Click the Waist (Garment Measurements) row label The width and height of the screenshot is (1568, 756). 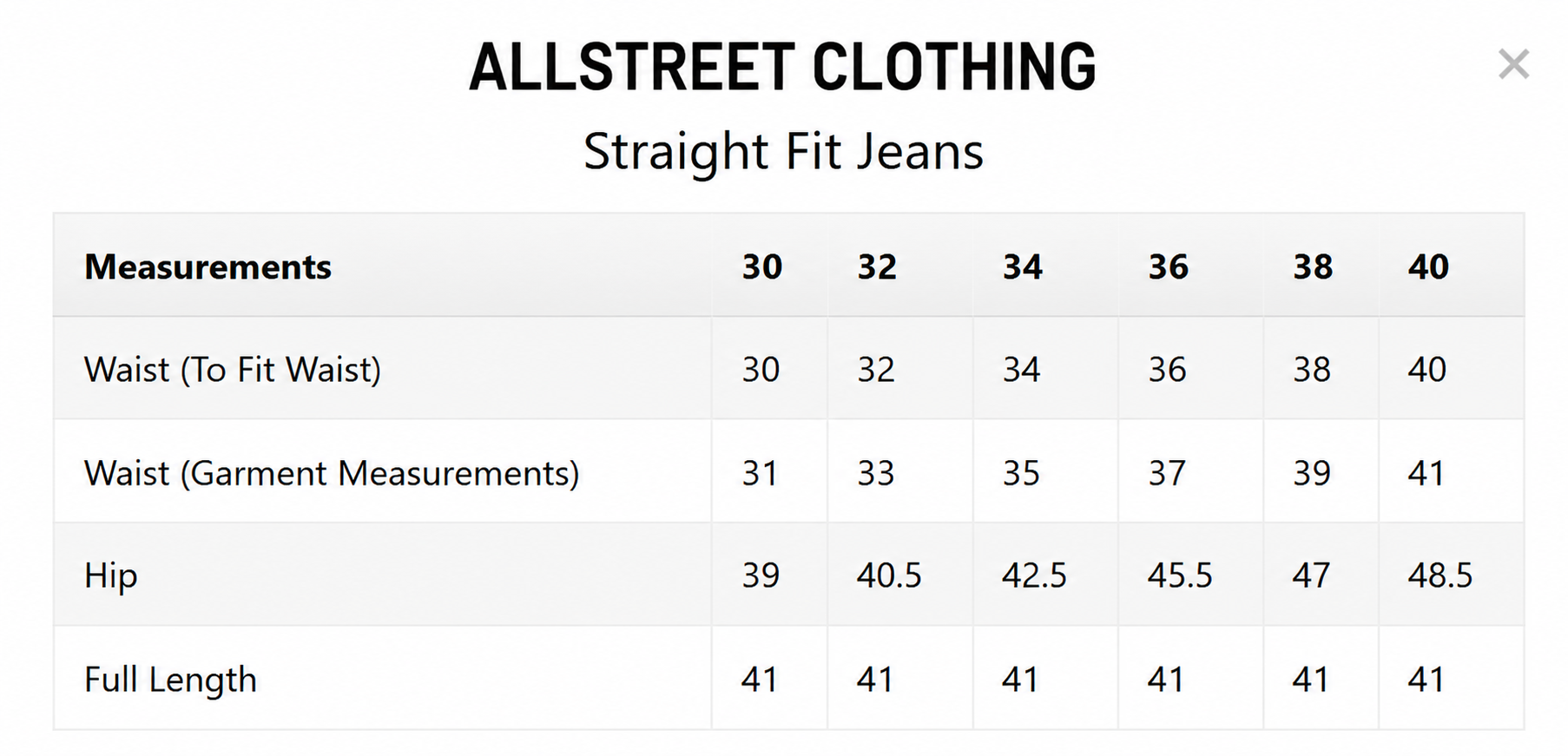[332, 473]
